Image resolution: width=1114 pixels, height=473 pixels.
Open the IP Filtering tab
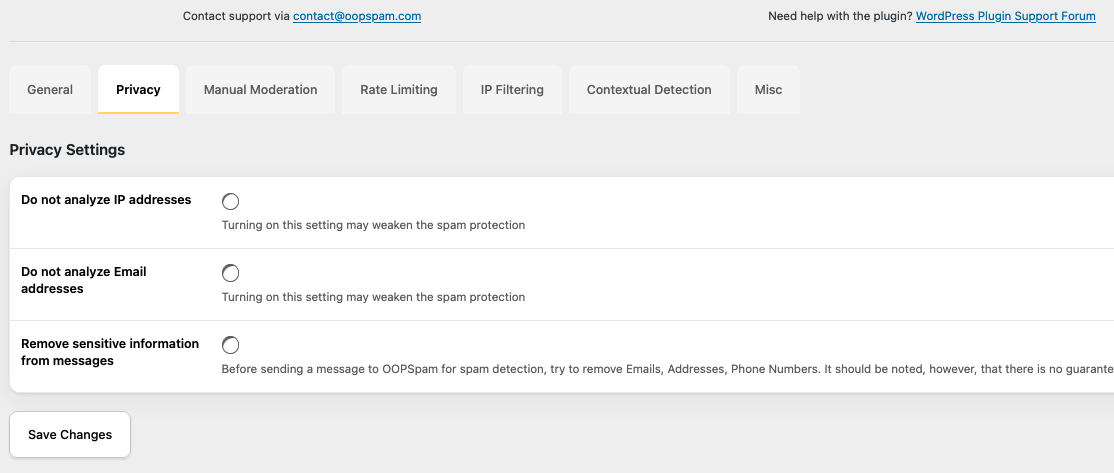click(x=512, y=90)
